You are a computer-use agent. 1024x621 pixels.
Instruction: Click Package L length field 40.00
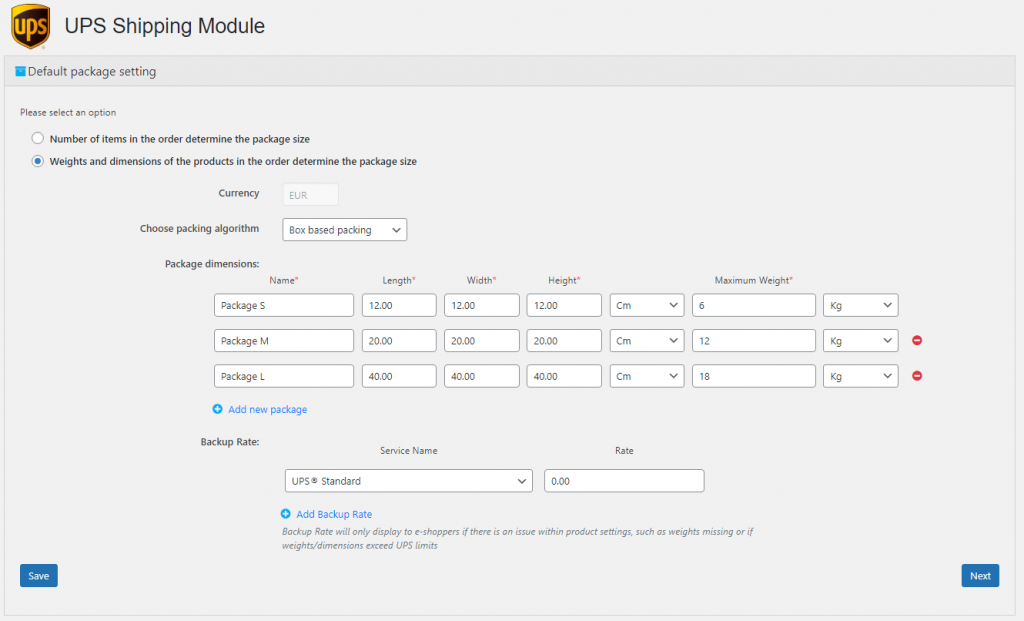click(x=399, y=376)
